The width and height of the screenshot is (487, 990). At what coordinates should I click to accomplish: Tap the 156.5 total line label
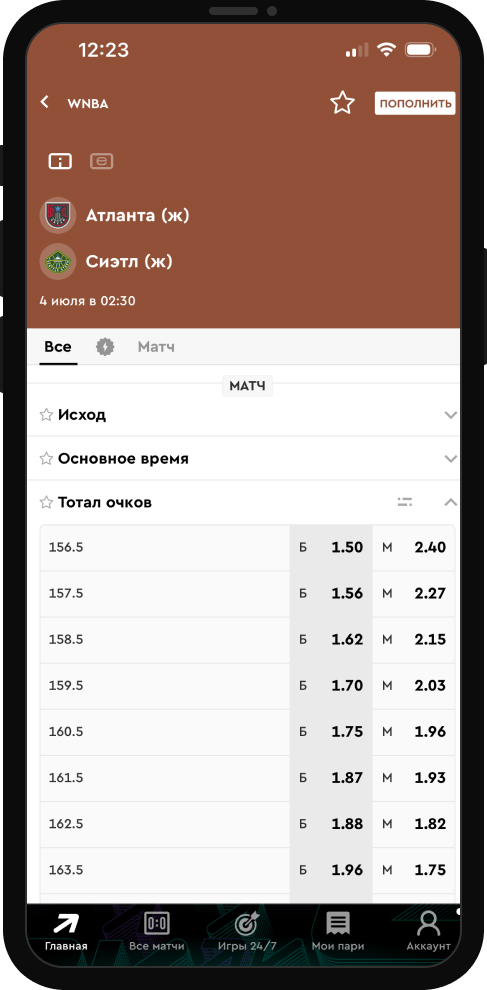(x=66, y=547)
